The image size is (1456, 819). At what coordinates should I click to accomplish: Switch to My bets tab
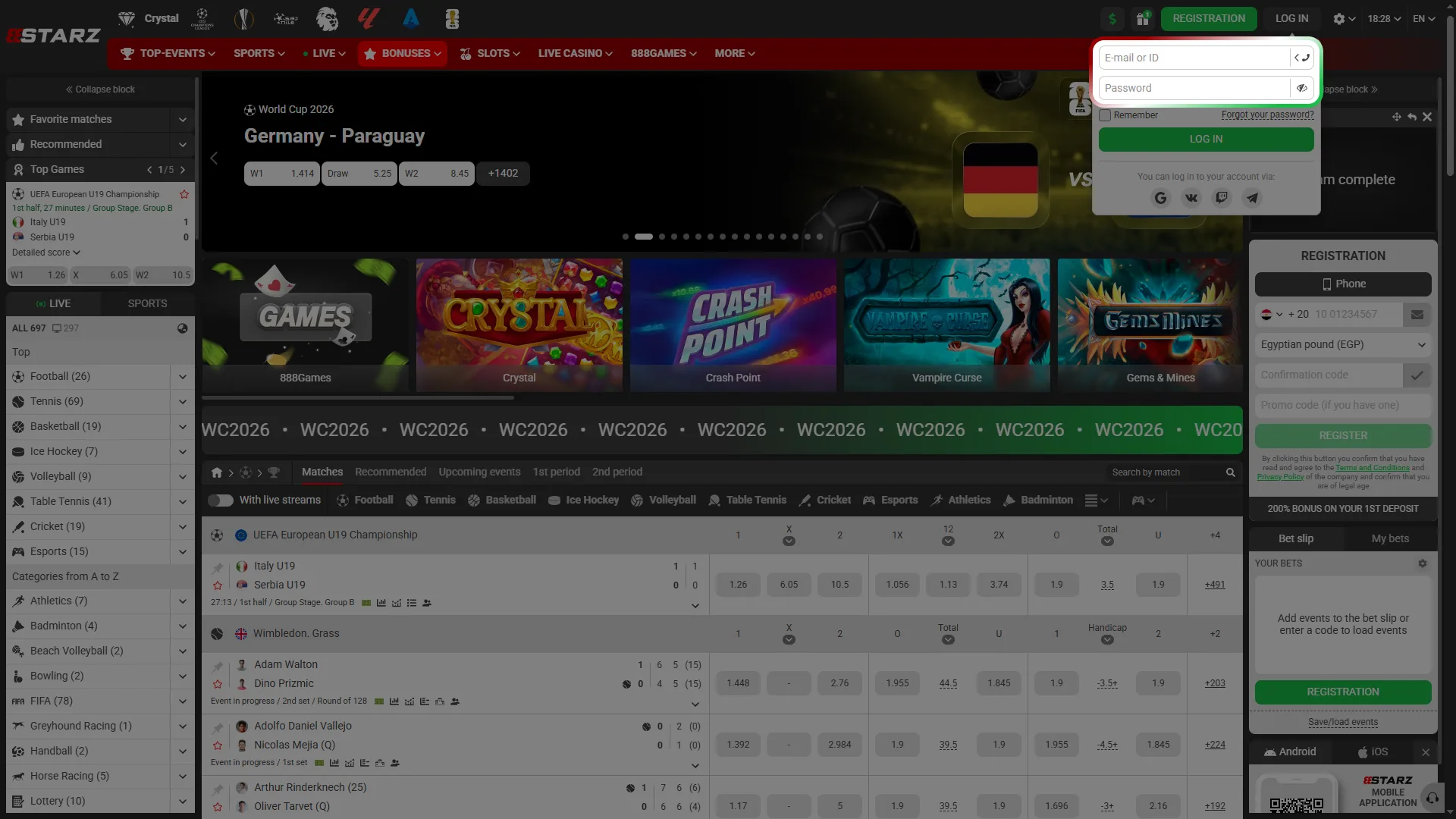click(x=1390, y=538)
